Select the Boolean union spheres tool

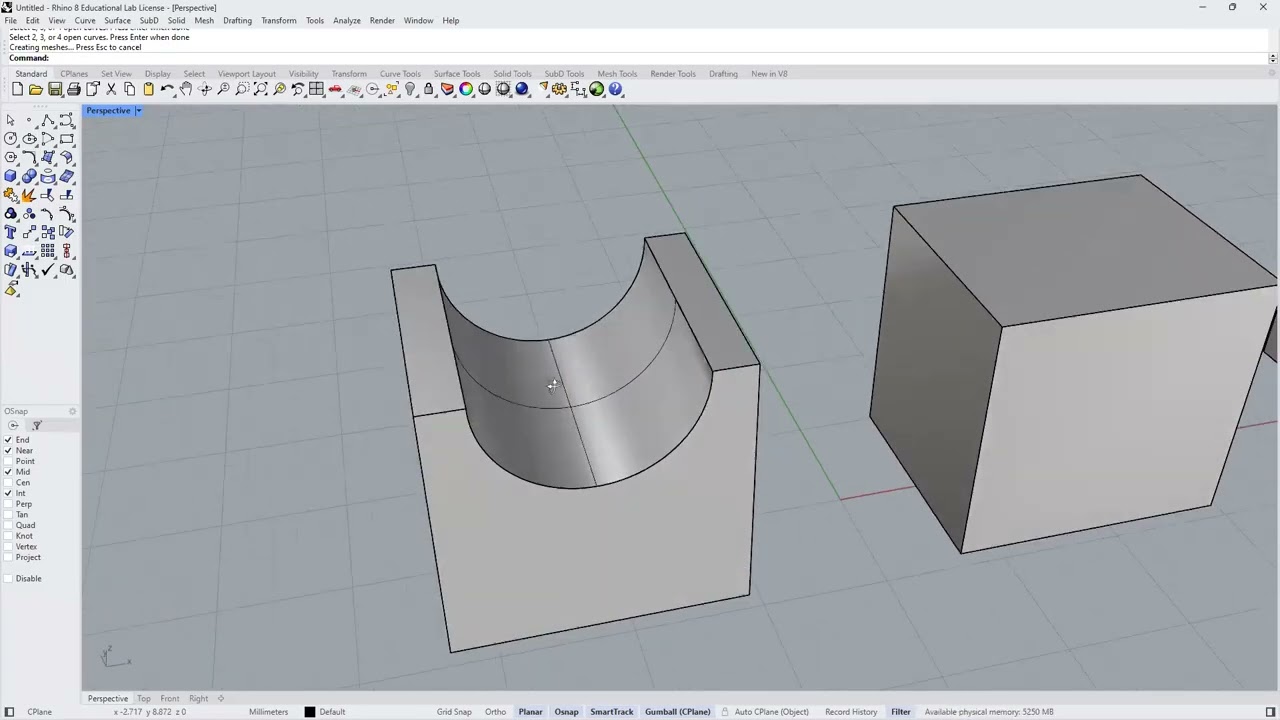(29, 176)
